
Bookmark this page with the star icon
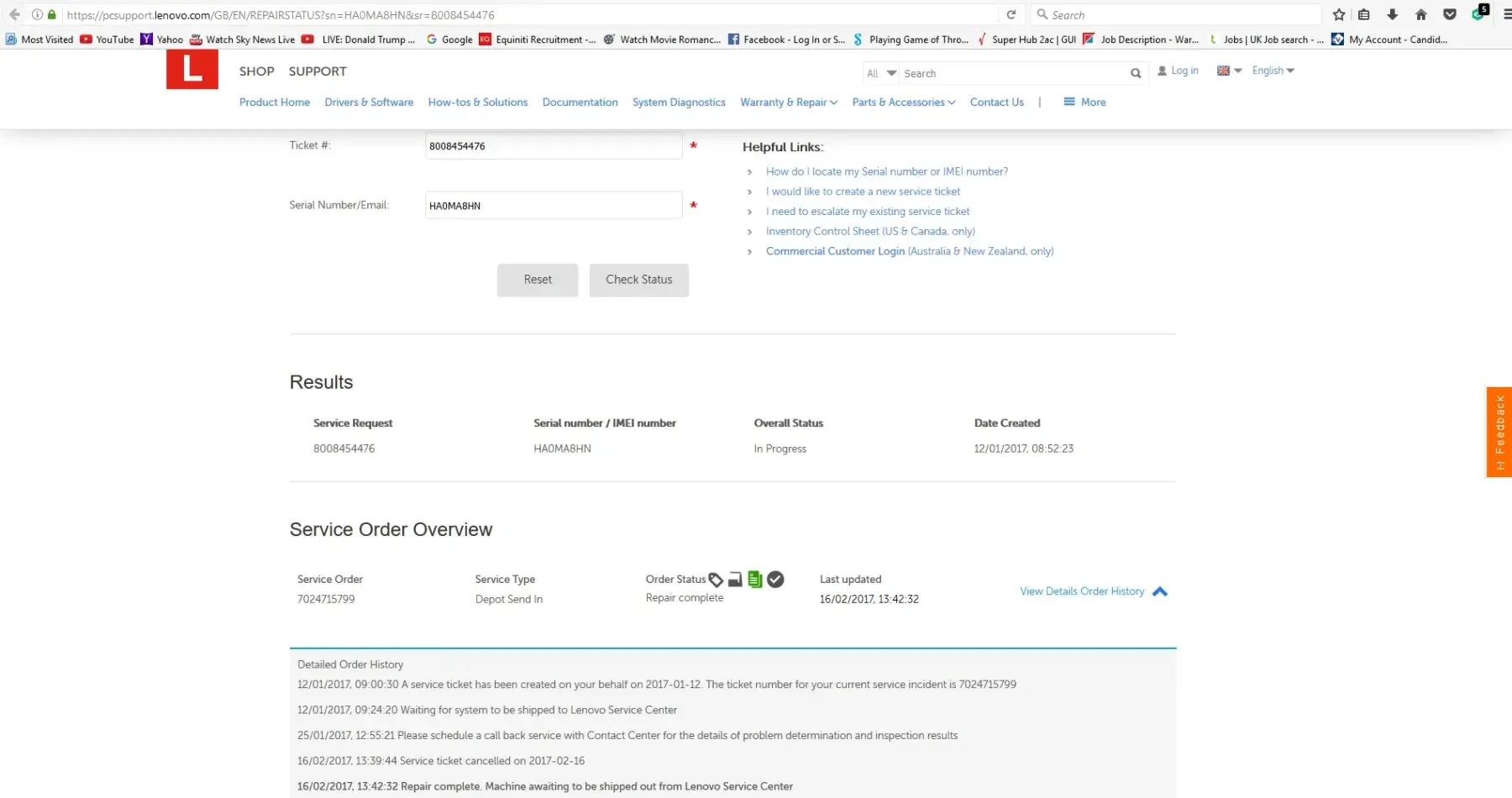(1339, 14)
